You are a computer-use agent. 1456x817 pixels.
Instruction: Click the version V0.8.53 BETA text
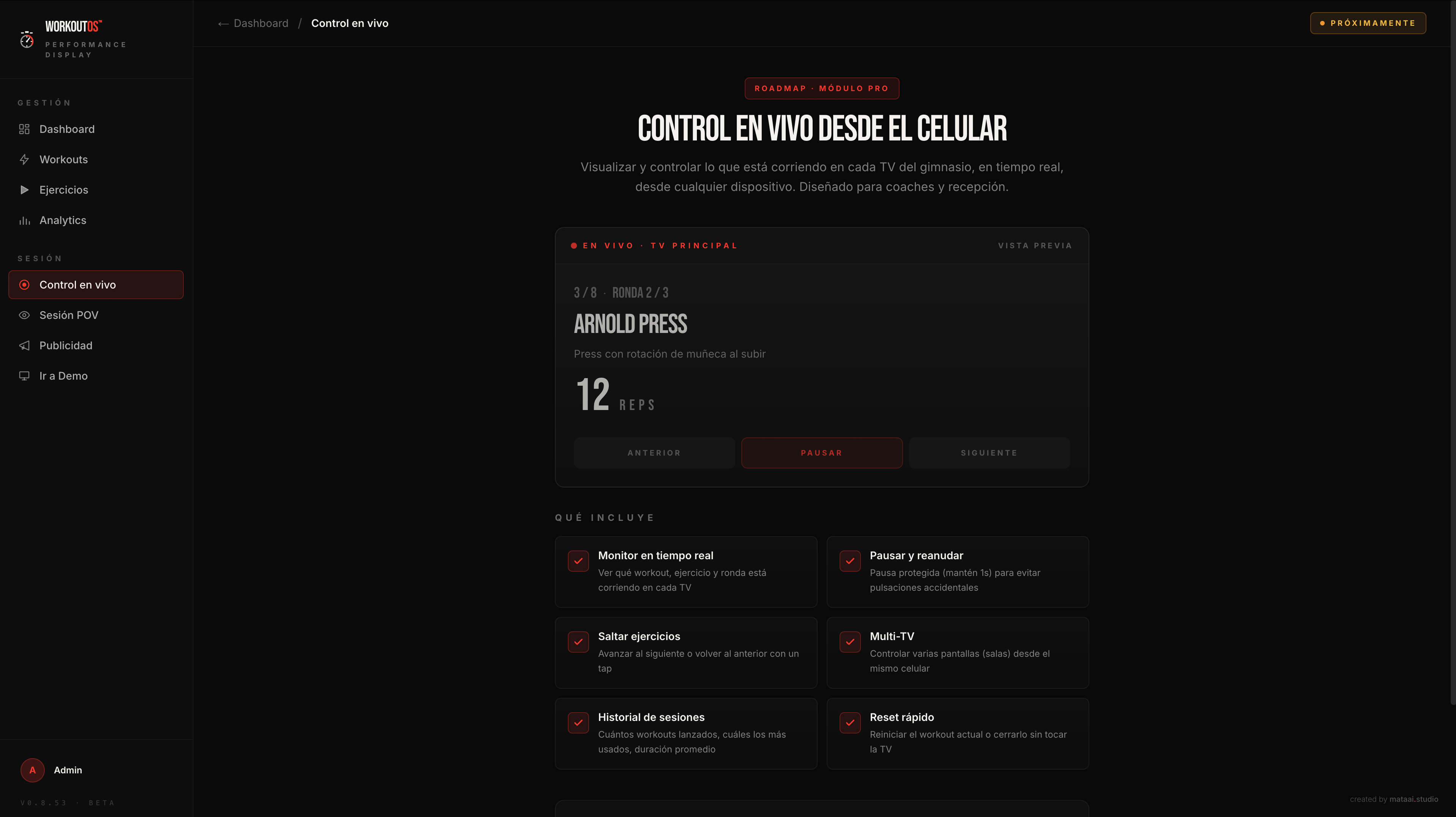click(67, 803)
